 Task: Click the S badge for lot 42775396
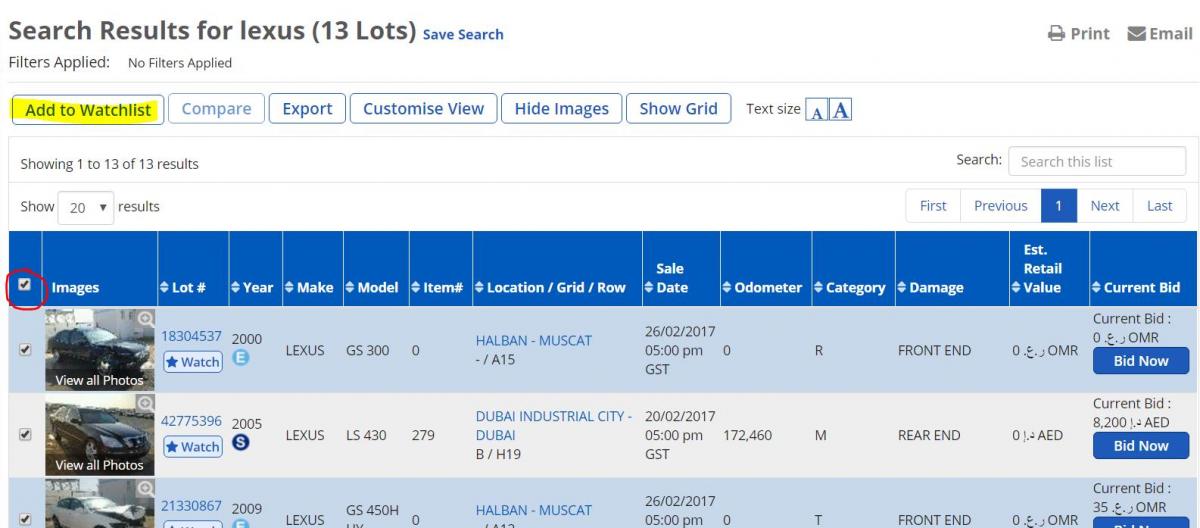[242, 444]
